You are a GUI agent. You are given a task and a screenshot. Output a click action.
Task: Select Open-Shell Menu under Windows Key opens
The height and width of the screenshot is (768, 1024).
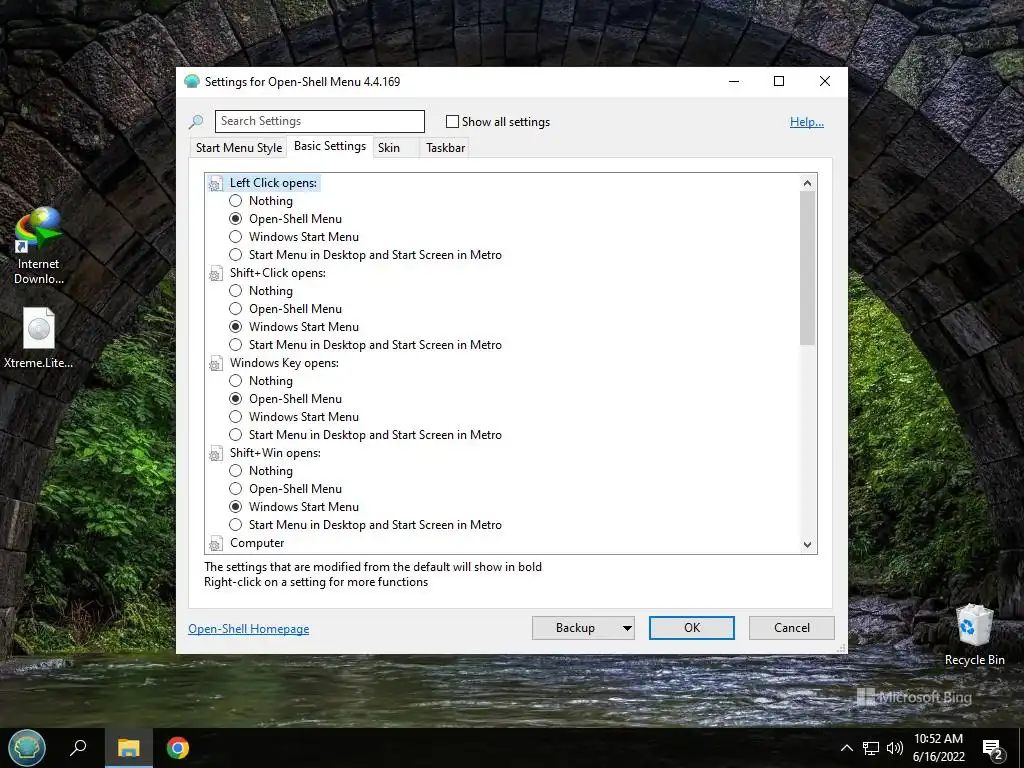pos(235,399)
